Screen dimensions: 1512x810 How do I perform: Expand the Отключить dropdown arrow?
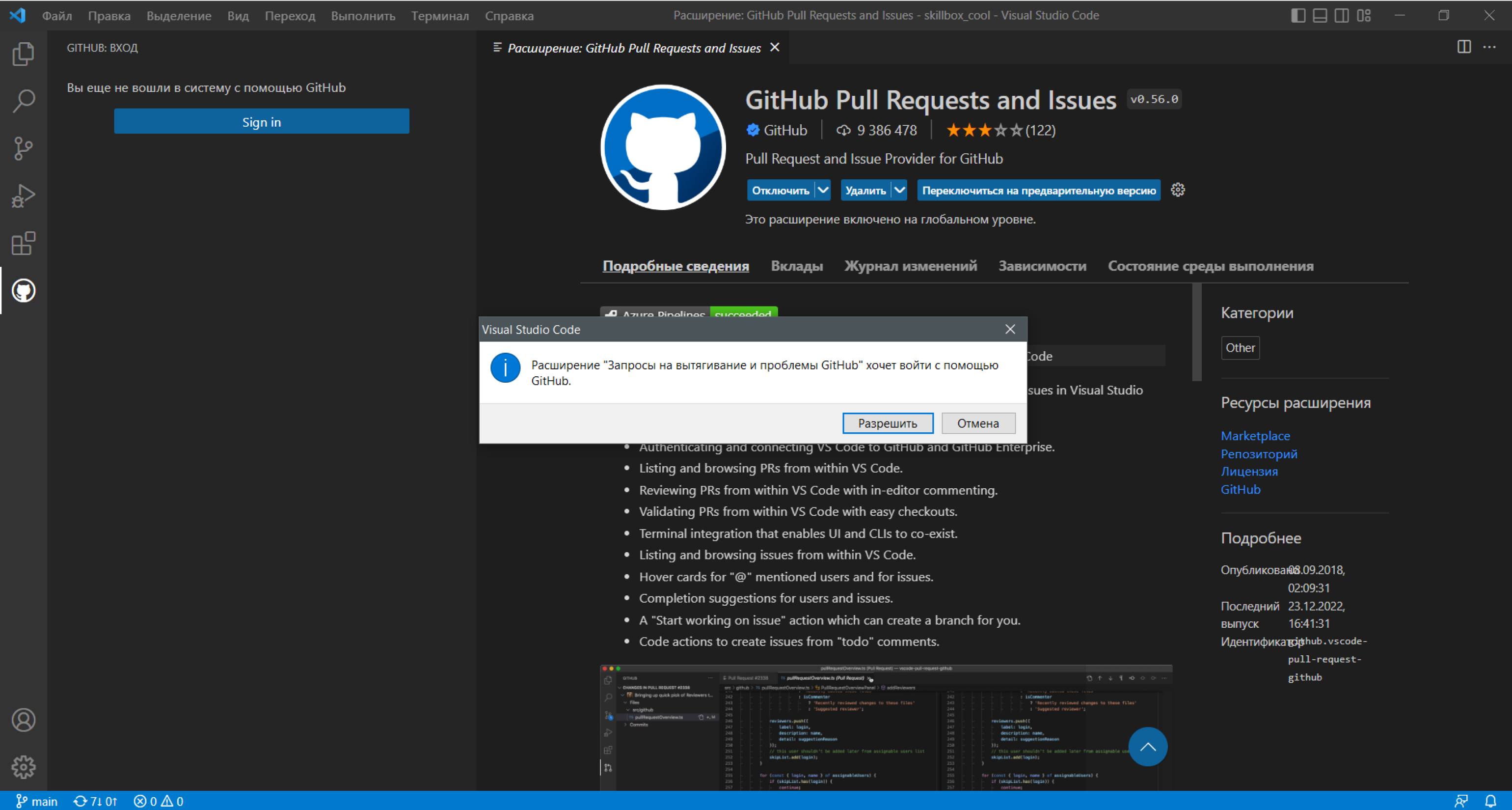823,190
